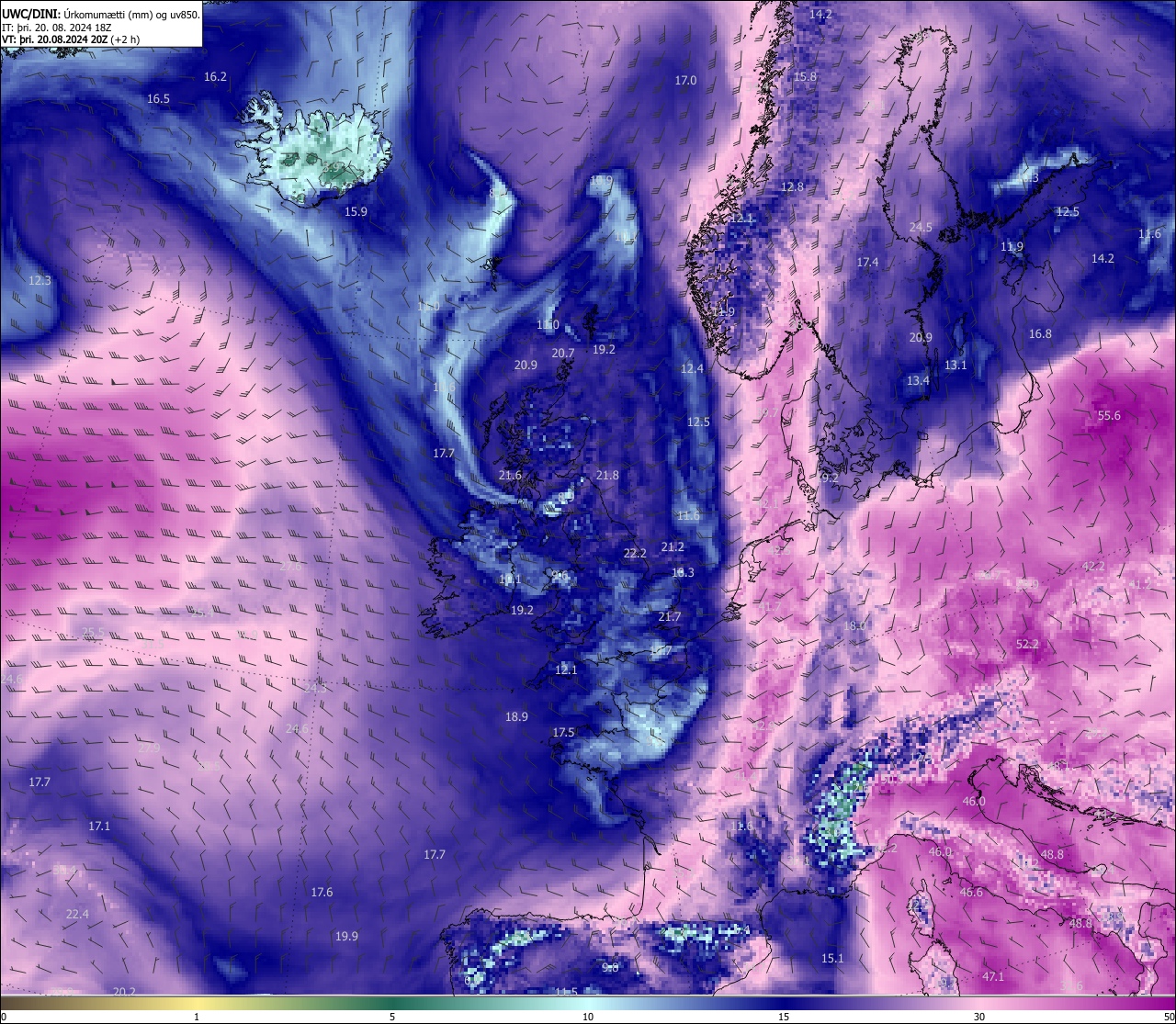Click the 52.2 value over central Europe

(x=1027, y=645)
